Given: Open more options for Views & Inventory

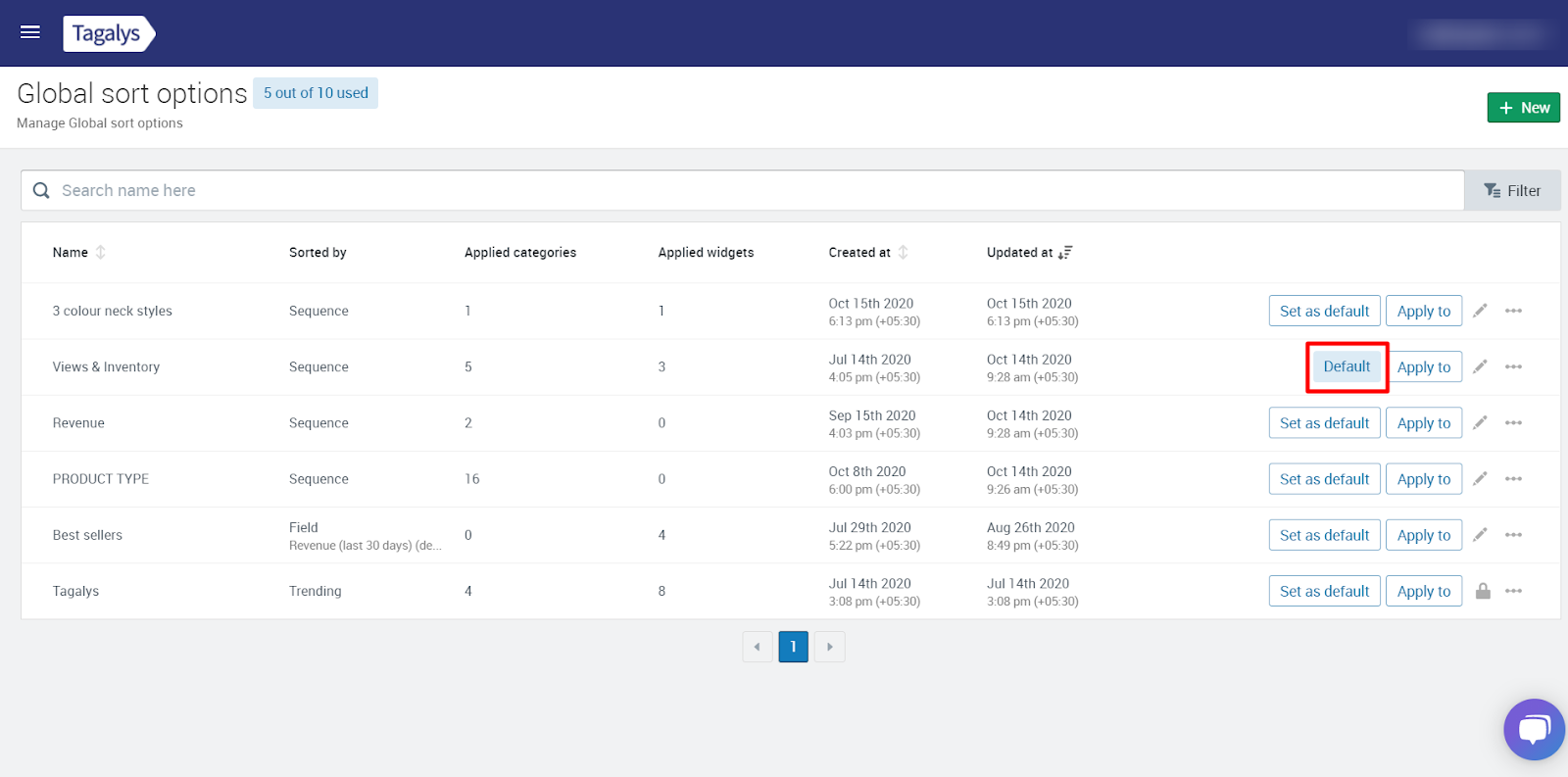Looking at the screenshot, I should [x=1514, y=366].
